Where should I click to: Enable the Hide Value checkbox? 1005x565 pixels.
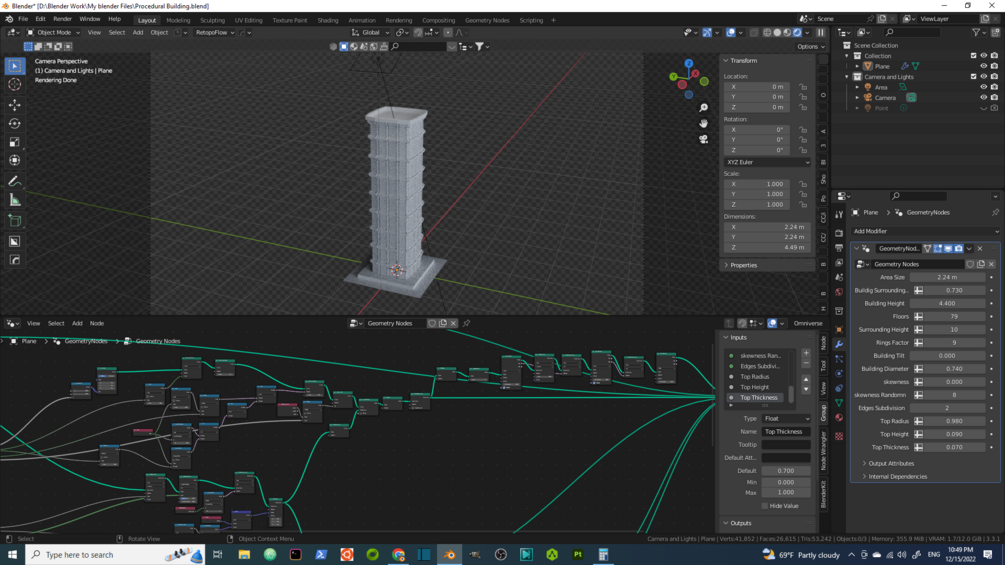(765, 506)
